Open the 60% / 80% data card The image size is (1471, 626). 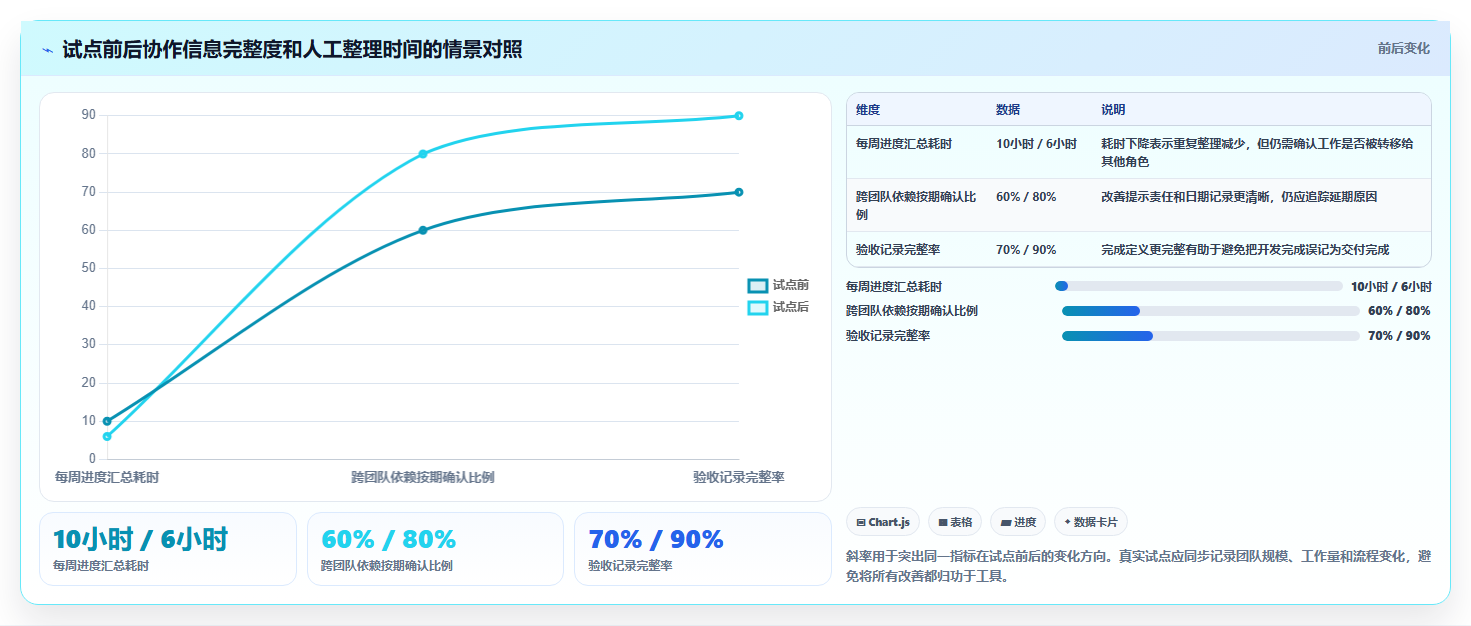[436, 549]
